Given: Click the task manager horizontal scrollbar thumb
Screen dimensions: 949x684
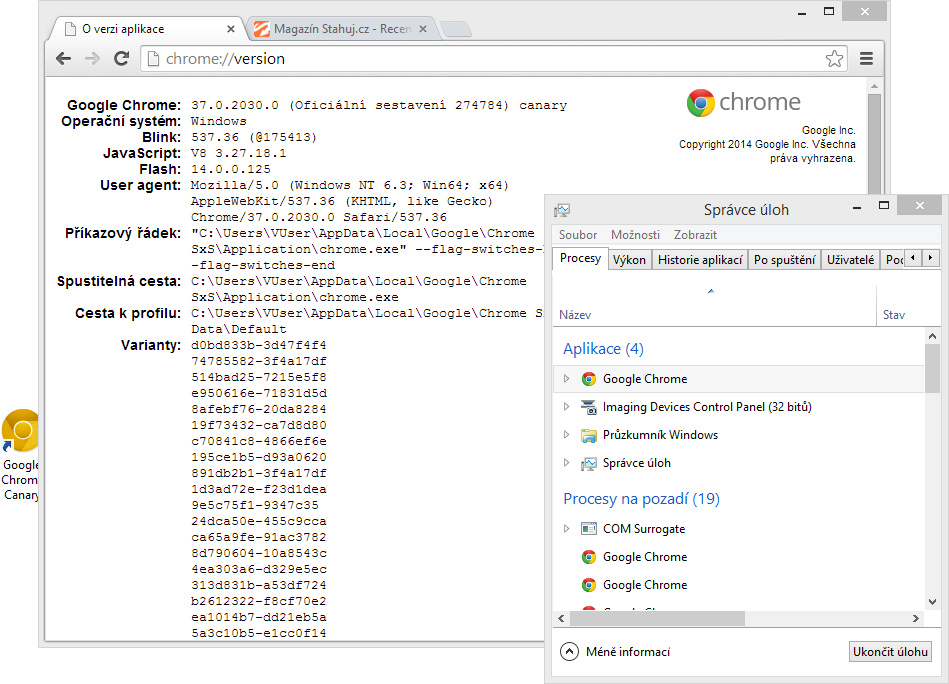Looking at the screenshot, I should click(x=657, y=619).
